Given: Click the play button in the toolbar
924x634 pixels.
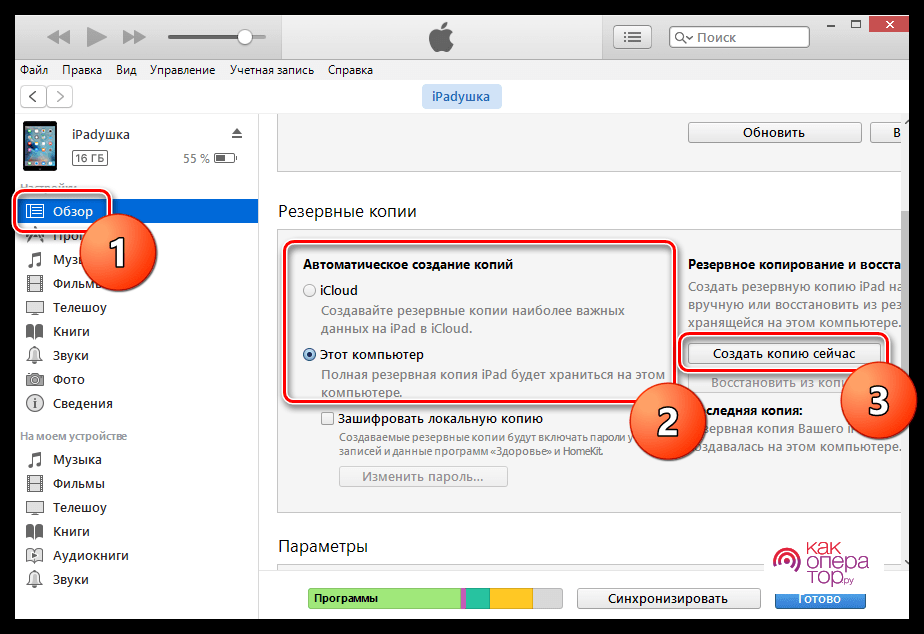Looking at the screenshot, I should point(97,37).
